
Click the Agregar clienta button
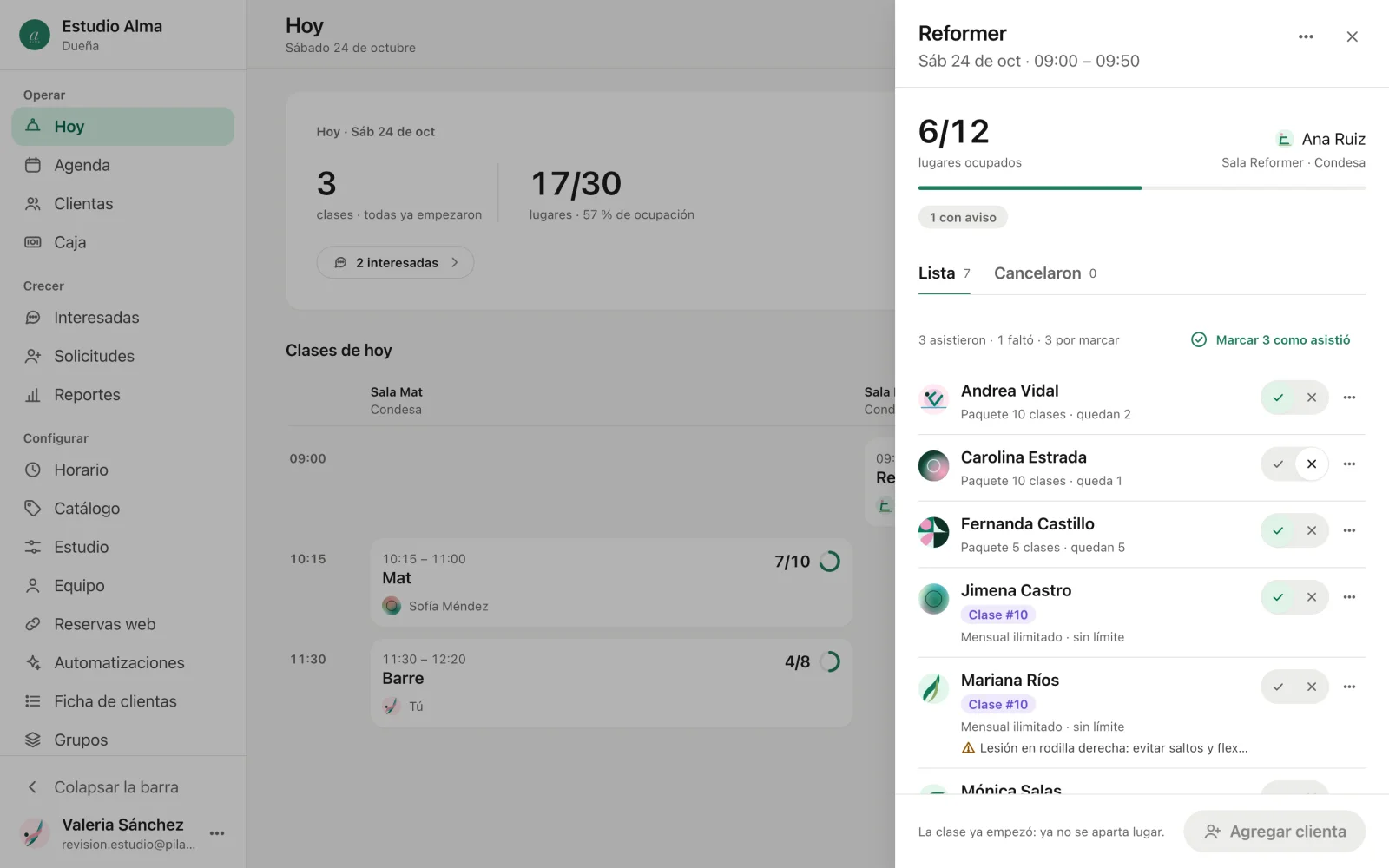(x=1274, y=832)
